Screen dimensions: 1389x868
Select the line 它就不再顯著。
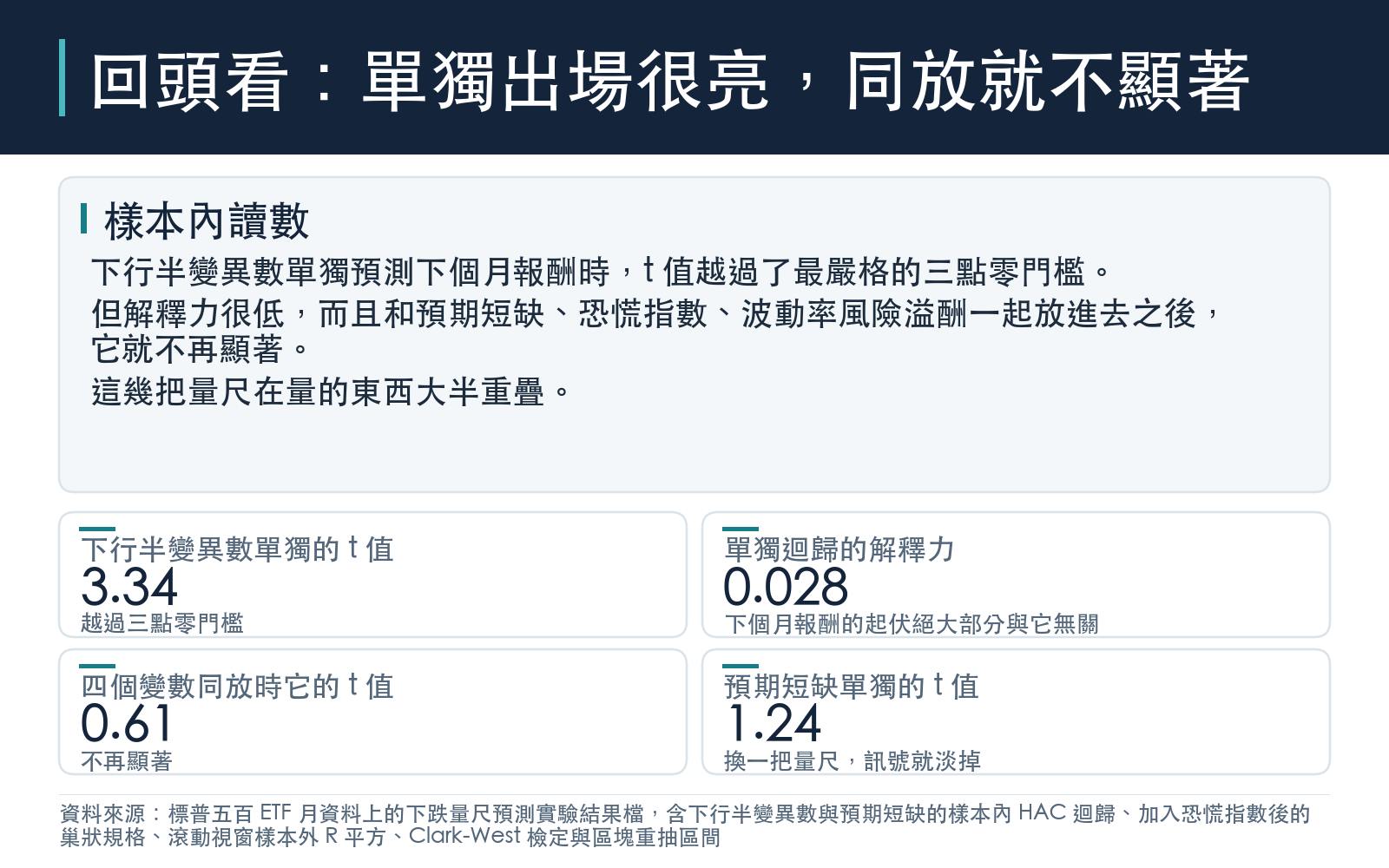[x=201, y=349]
